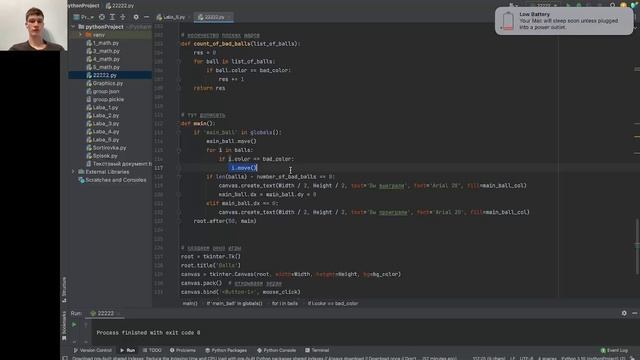This screenshot has height=360, width=640.
Task: Open the TODO tool window
Action: [x=152, y=350]
